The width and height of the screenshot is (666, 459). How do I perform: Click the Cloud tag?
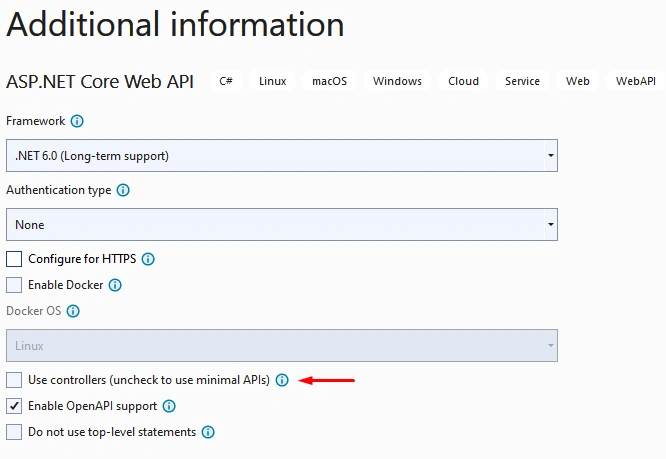pos(463,81)
